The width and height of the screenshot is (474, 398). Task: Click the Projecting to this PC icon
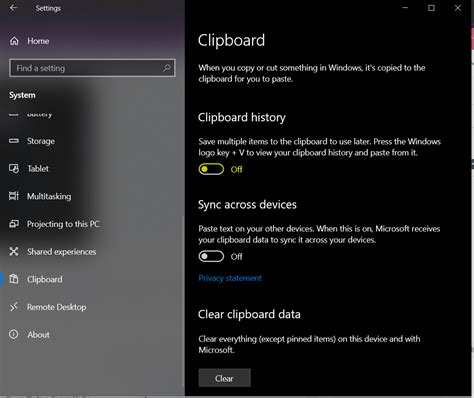coord(14,224)
